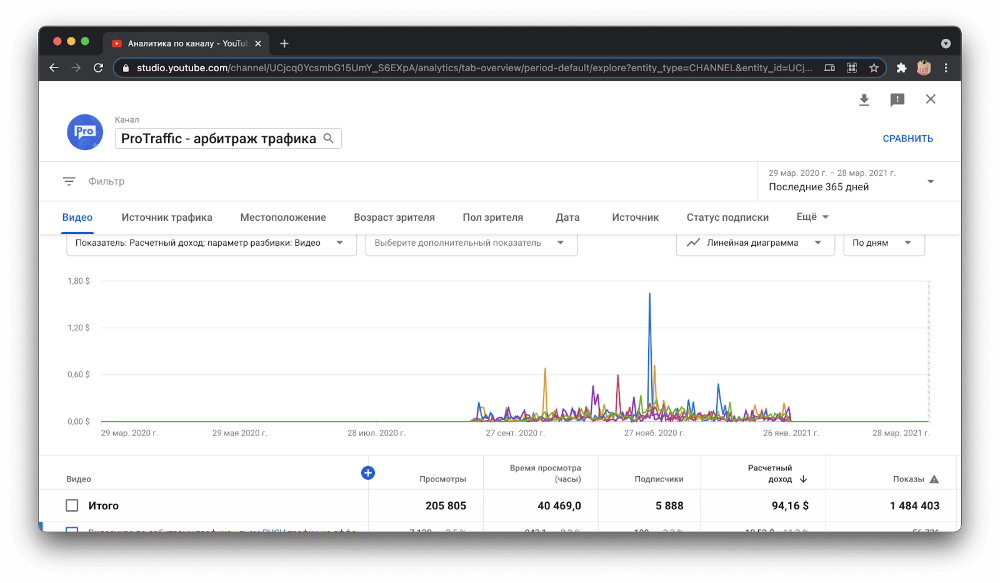Open the send feedback icon
The width and height of the screenshot is (1000, 583).
point(897,100)
